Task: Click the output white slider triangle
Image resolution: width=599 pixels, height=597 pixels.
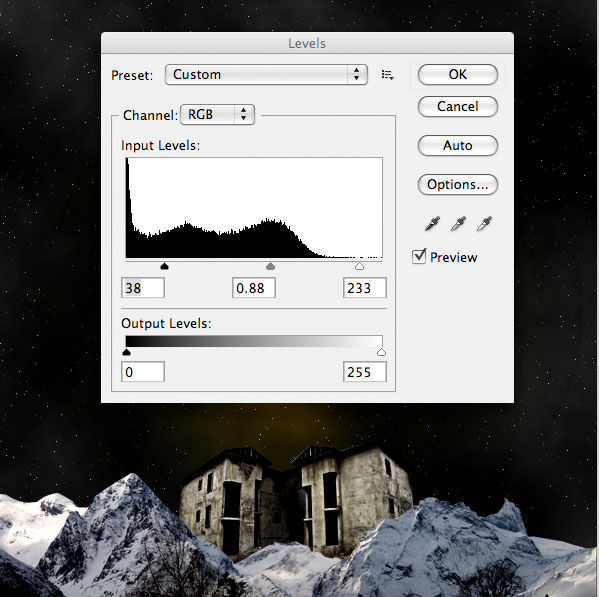Action: tap(381, 352)
